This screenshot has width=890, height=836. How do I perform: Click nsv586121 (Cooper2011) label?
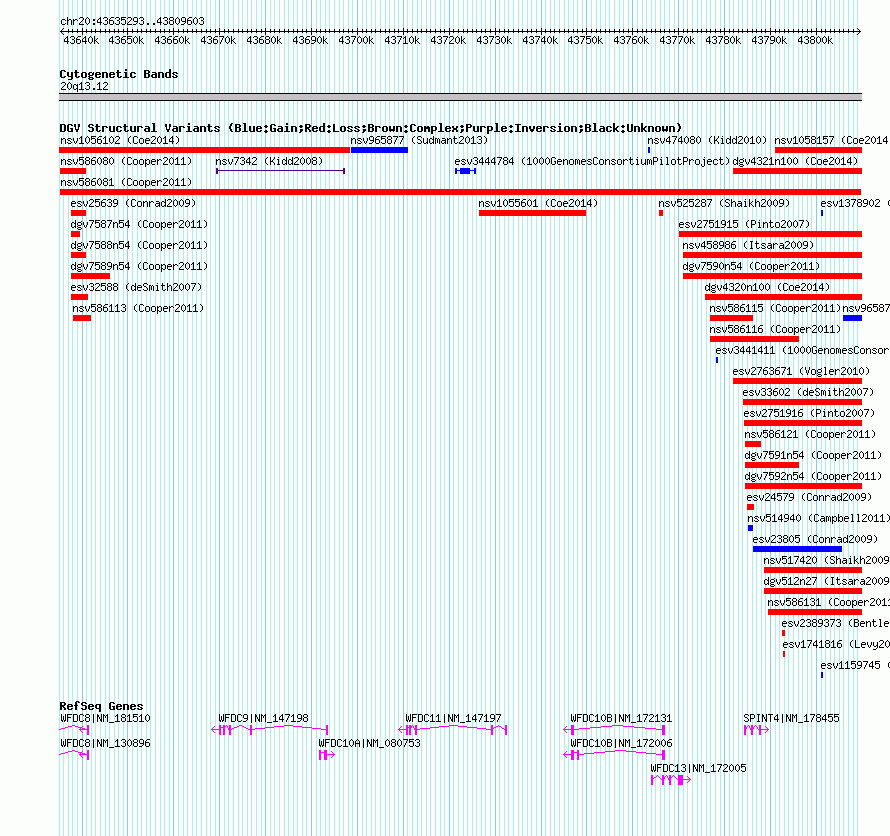click(x=810, y=434)
